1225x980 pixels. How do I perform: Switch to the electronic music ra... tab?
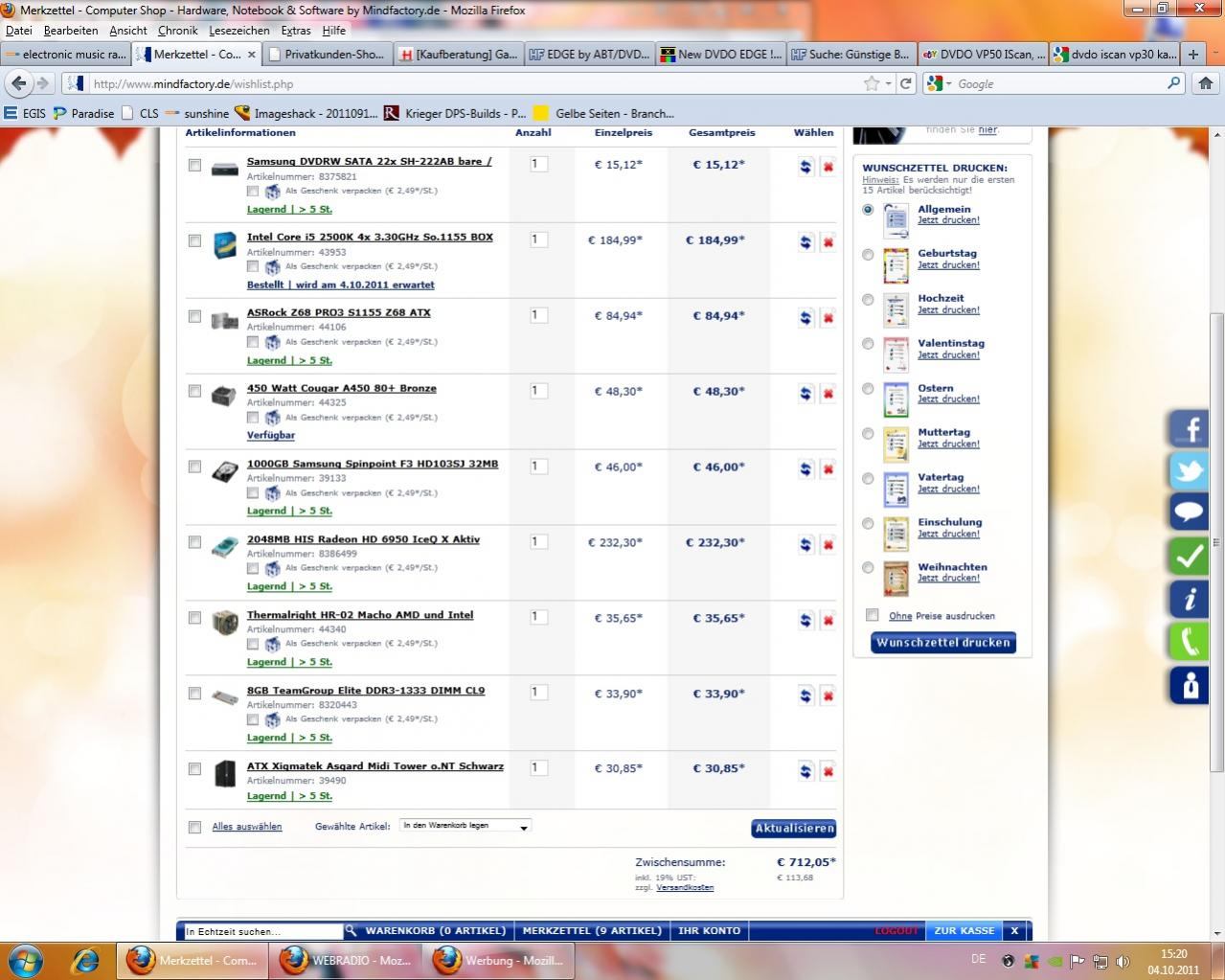[x=64, y=55]
